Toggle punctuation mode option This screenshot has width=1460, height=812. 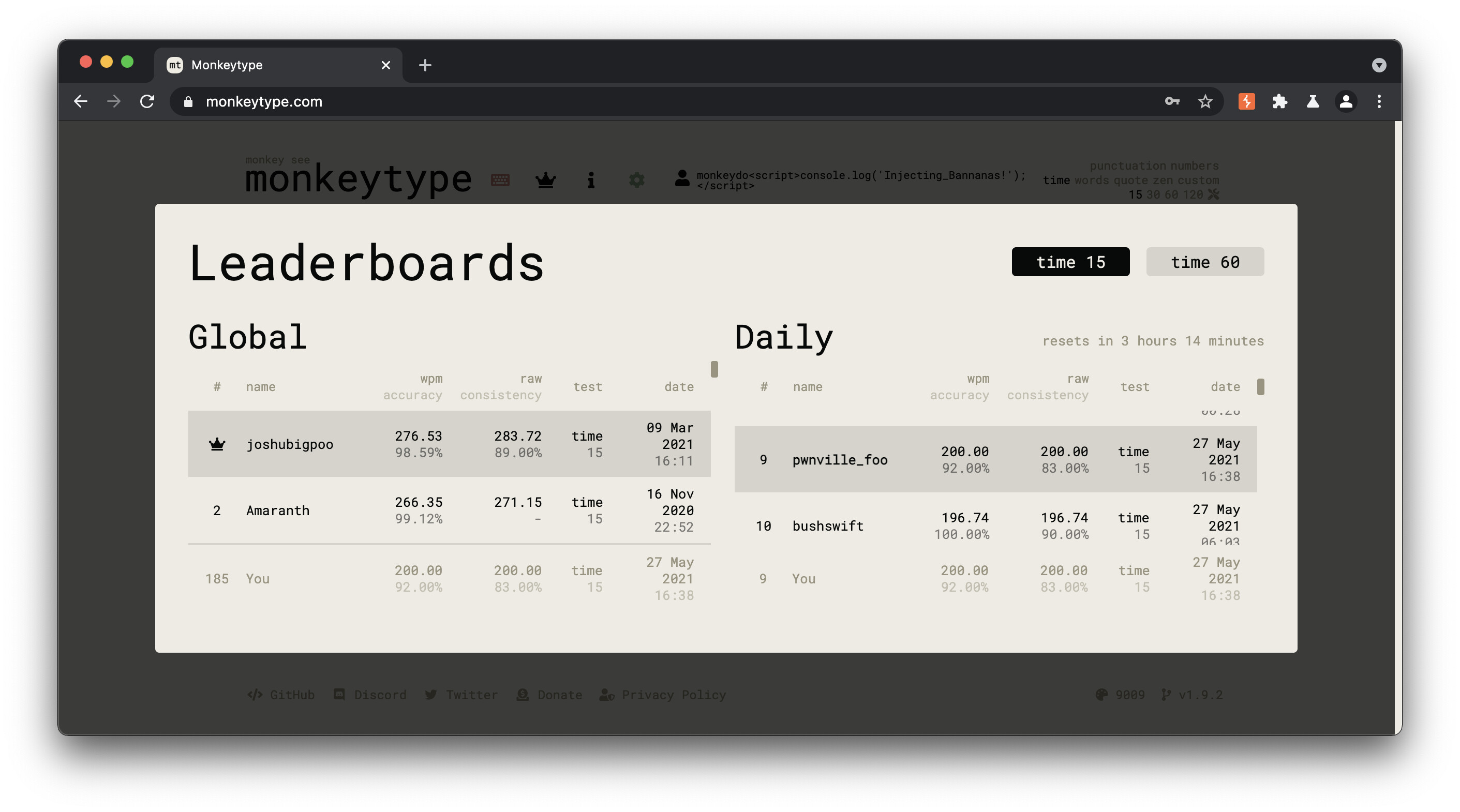pos(1128,166)
